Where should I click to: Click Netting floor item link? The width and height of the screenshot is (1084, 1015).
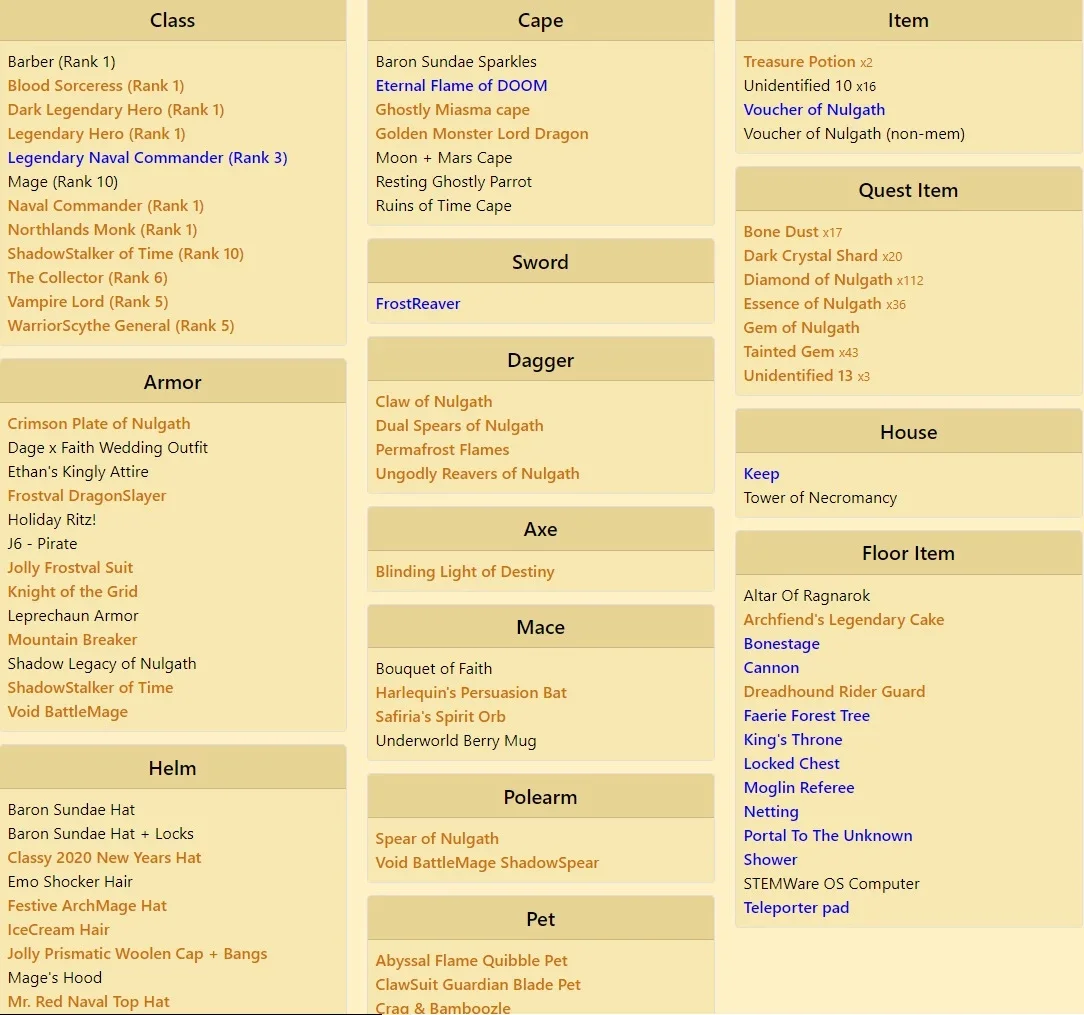point(771,812)
